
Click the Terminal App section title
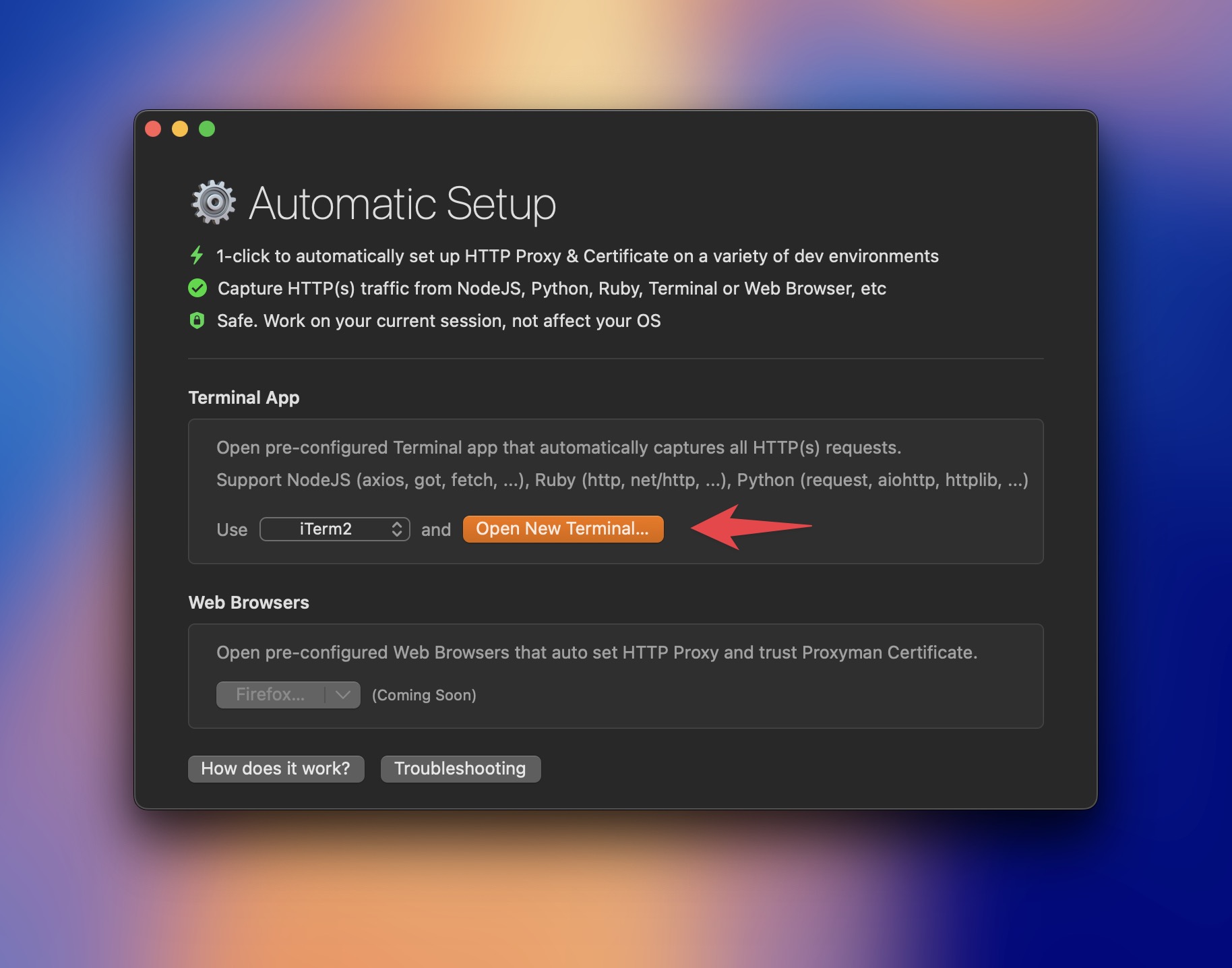244,398
